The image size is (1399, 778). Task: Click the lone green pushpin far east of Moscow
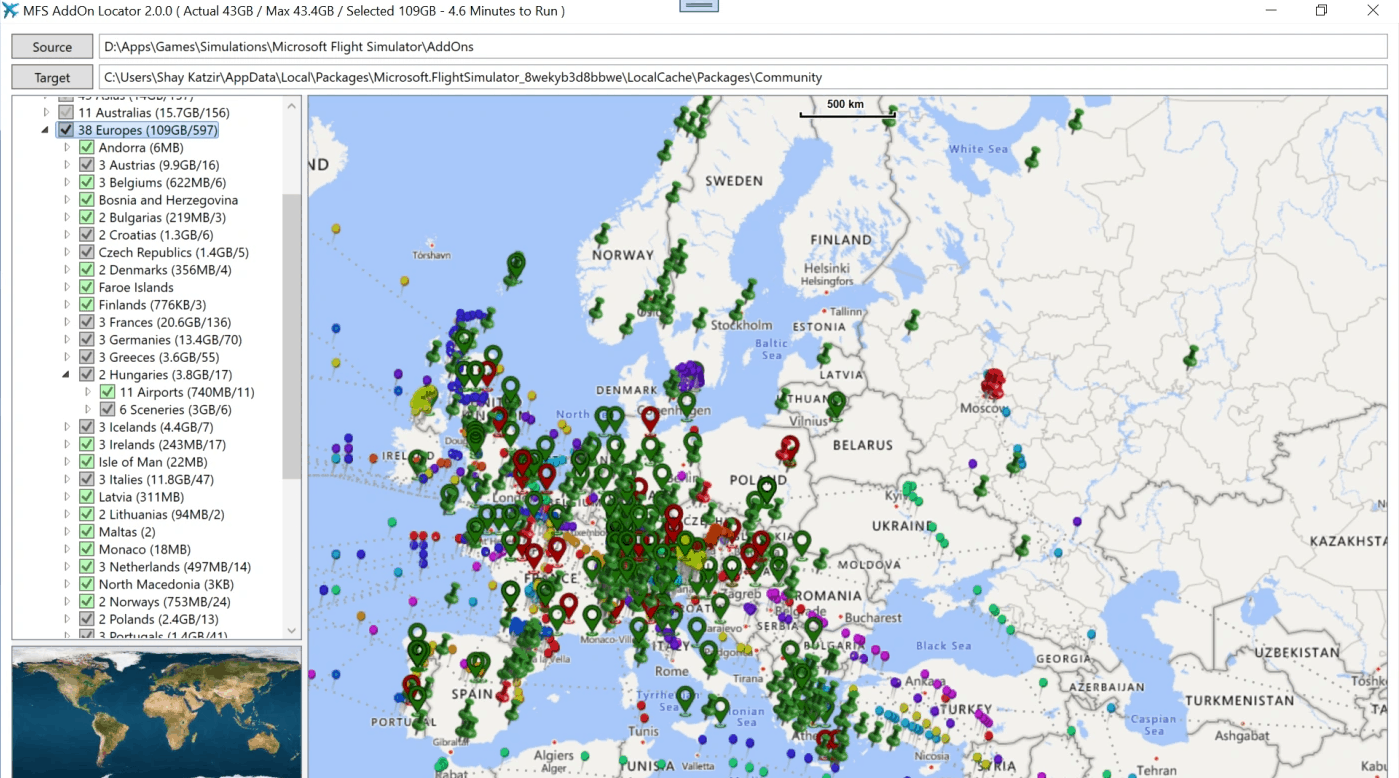pos(1190,355)
